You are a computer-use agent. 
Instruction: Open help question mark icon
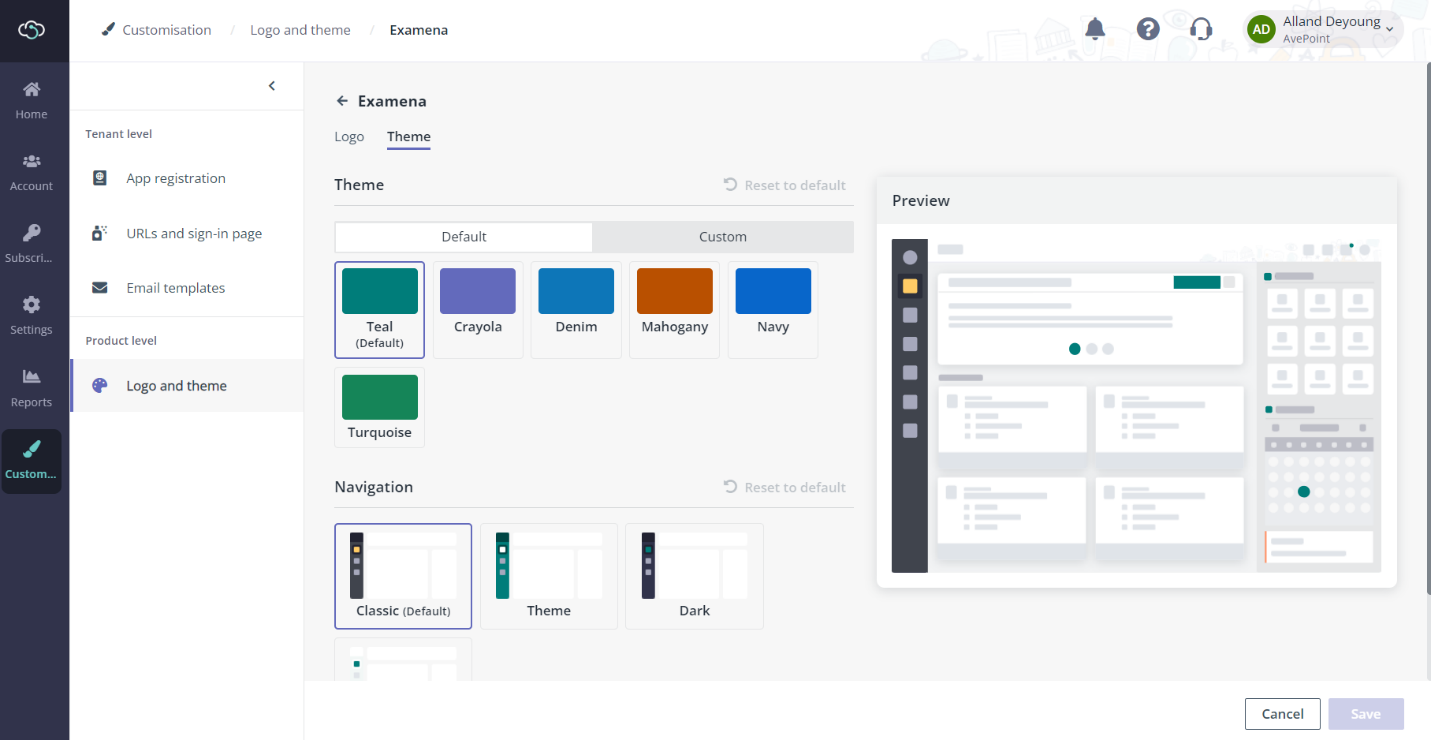pyautogui.click(x=1148, y=29)
